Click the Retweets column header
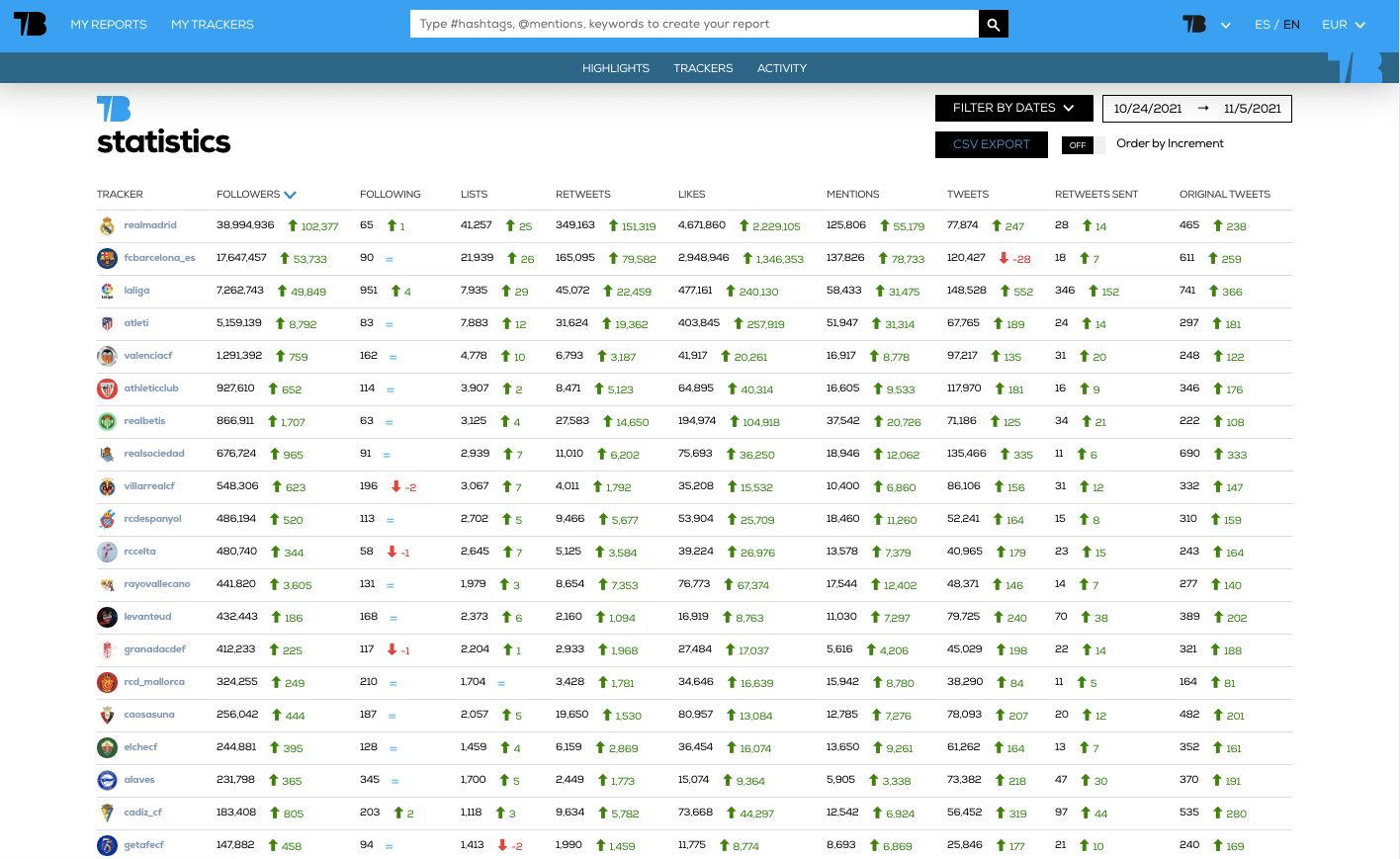1400x859 pixels. (x=583, y=195)
